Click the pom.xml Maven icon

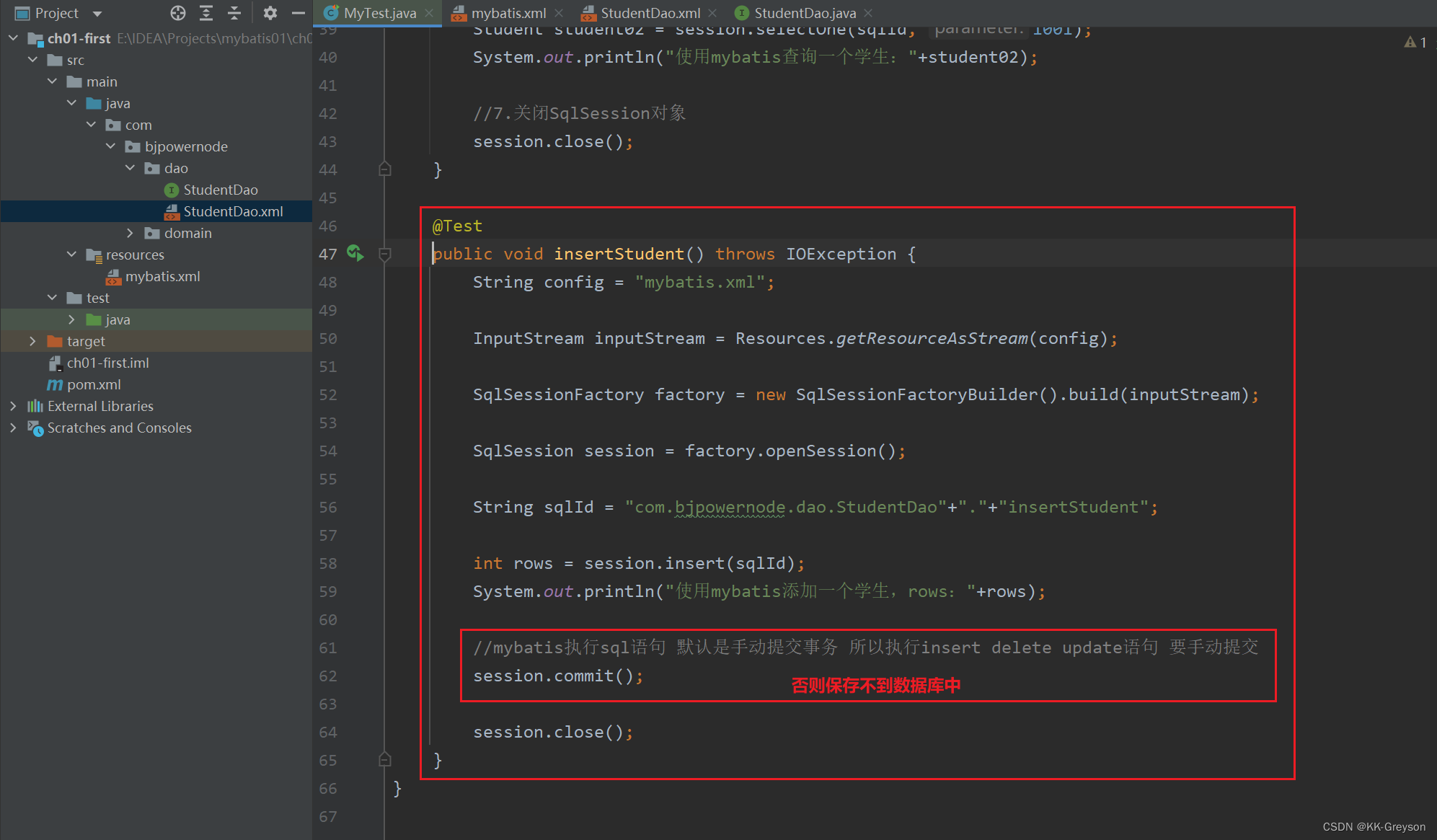click(55, 384)
